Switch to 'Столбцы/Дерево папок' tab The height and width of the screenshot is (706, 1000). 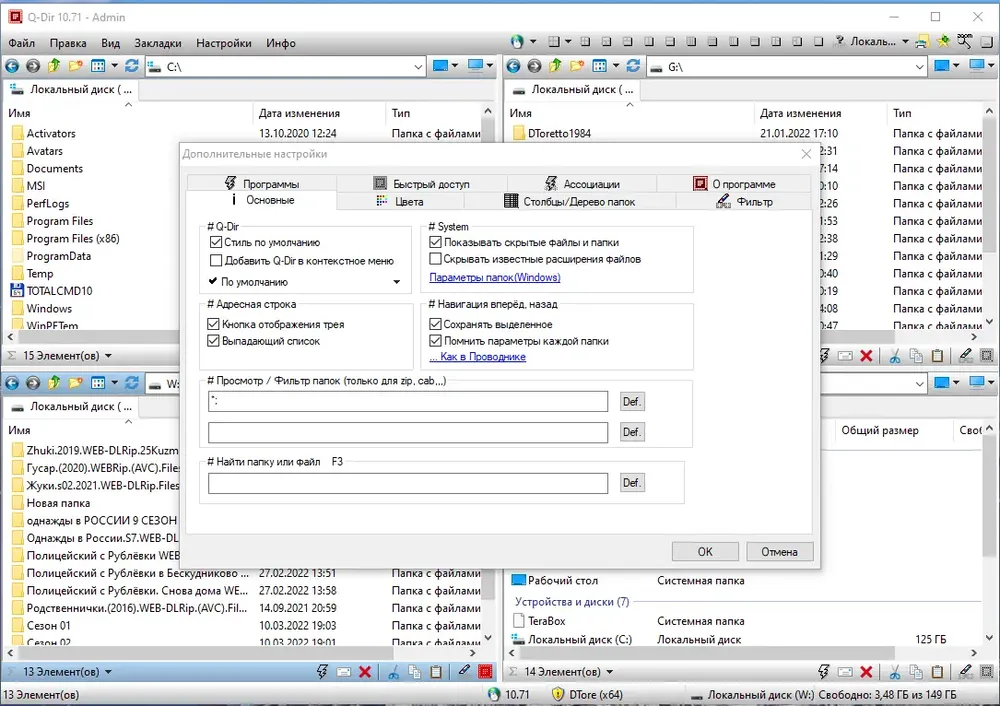pos(570,202)
